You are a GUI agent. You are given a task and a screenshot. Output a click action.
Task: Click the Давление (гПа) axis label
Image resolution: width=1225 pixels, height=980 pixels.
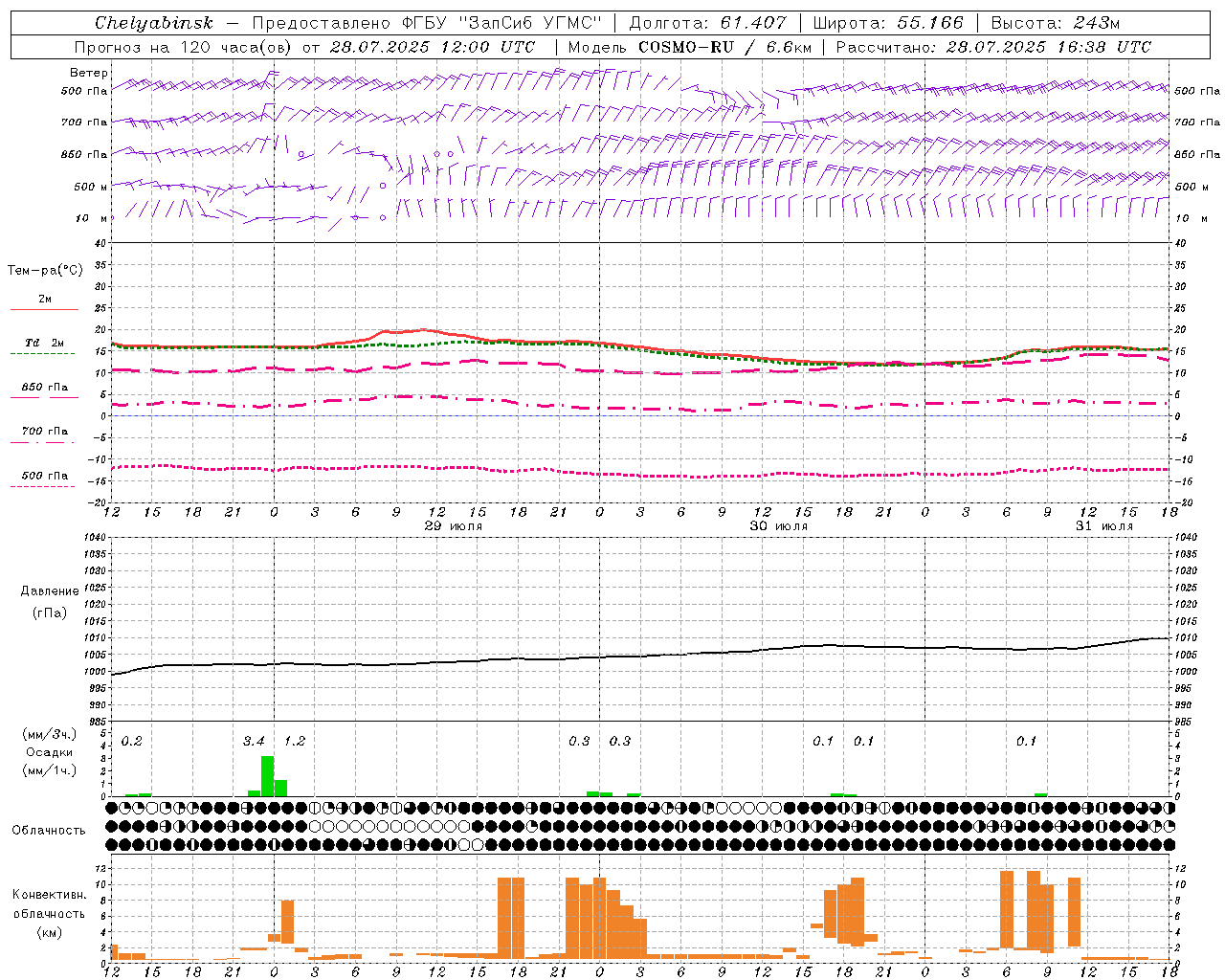[x=50, y=602]
